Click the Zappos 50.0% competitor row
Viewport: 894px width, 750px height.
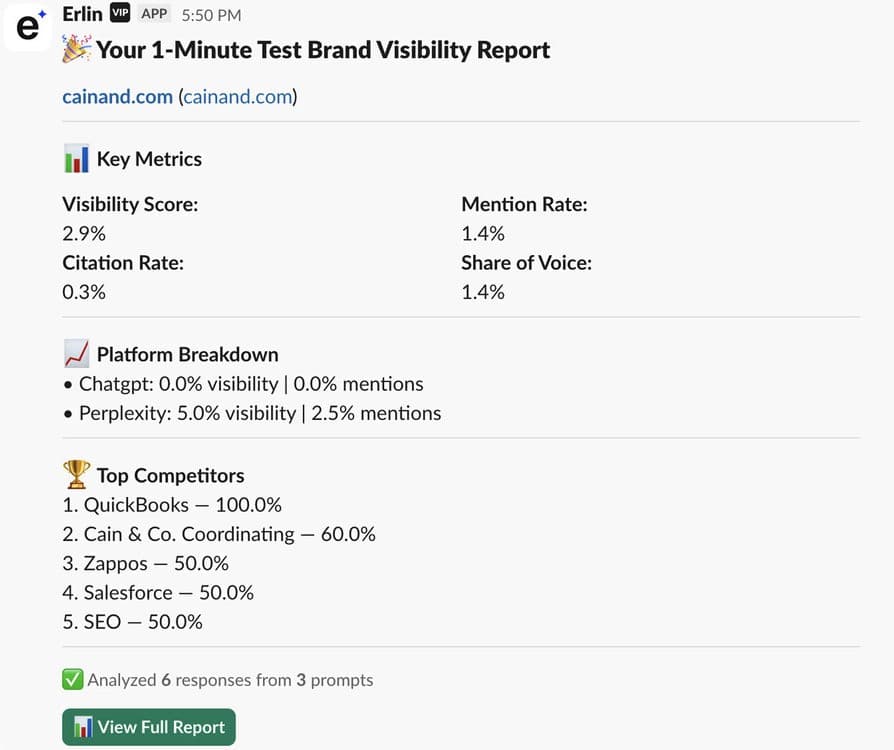(x=145, y=563)
